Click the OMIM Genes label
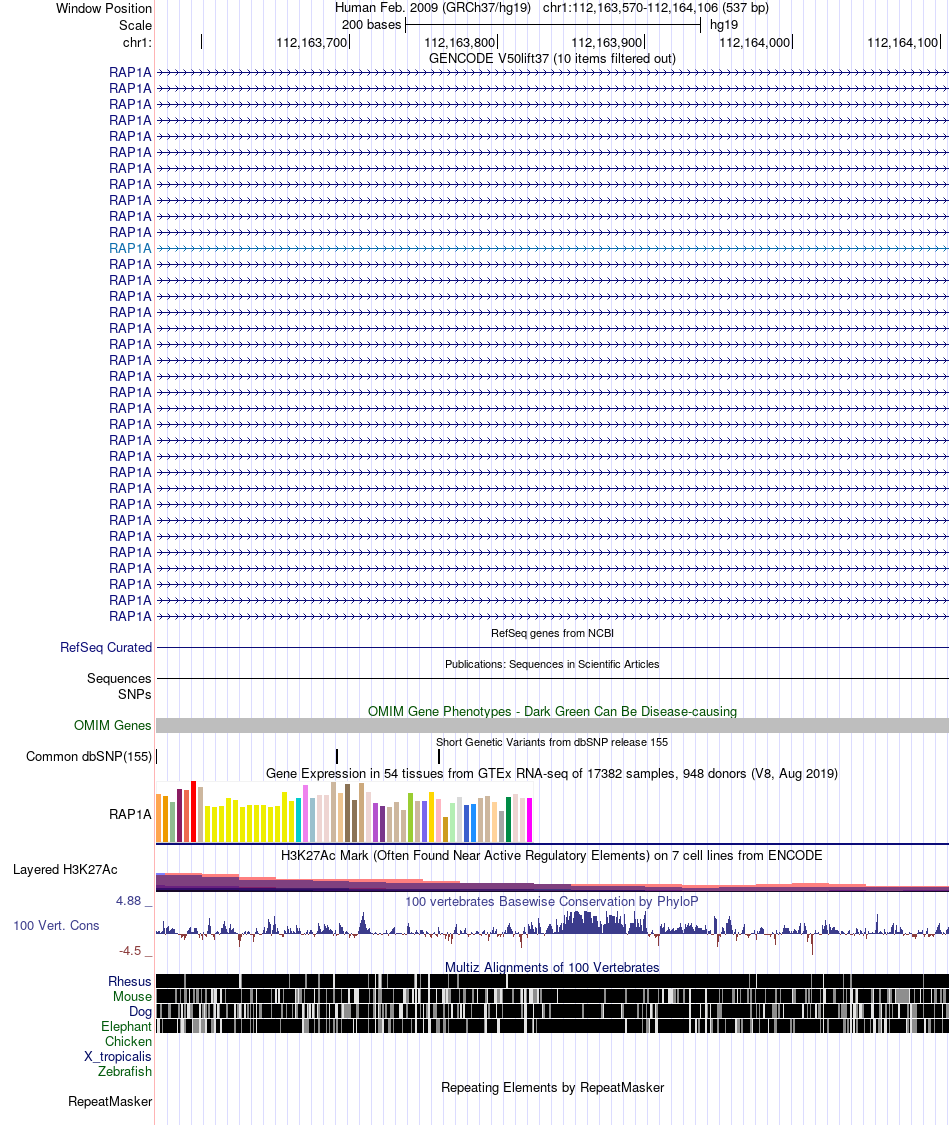The height and width of the screenshot is (1125, 950). (113, 725)
